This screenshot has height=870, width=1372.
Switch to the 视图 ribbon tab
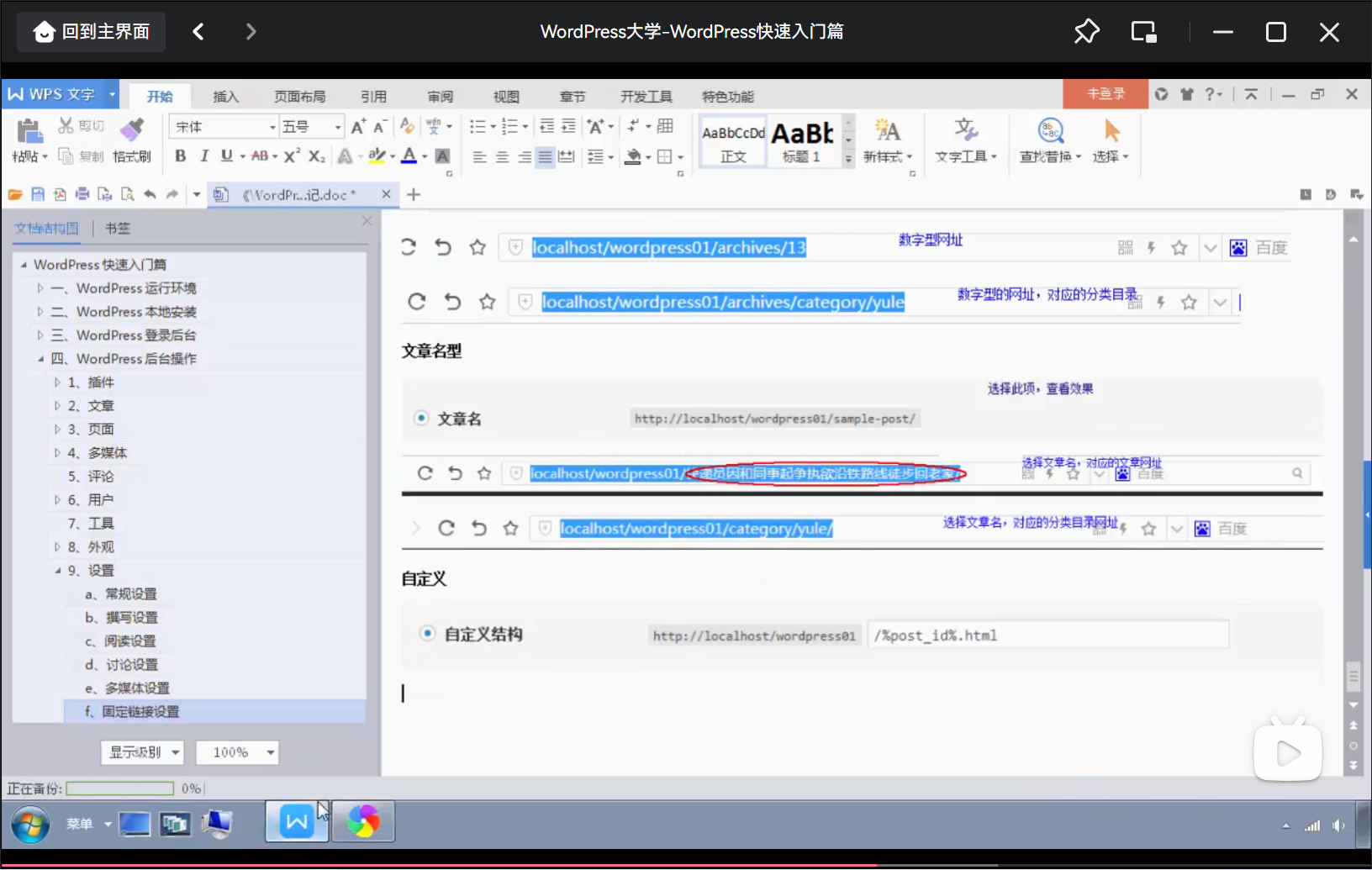point(506,97)
